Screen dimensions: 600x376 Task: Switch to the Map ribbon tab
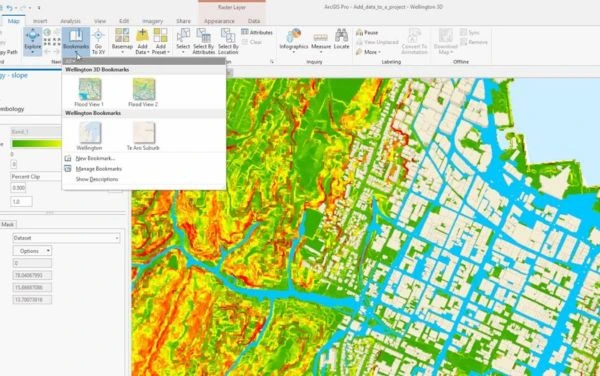[x=13, y=21]
